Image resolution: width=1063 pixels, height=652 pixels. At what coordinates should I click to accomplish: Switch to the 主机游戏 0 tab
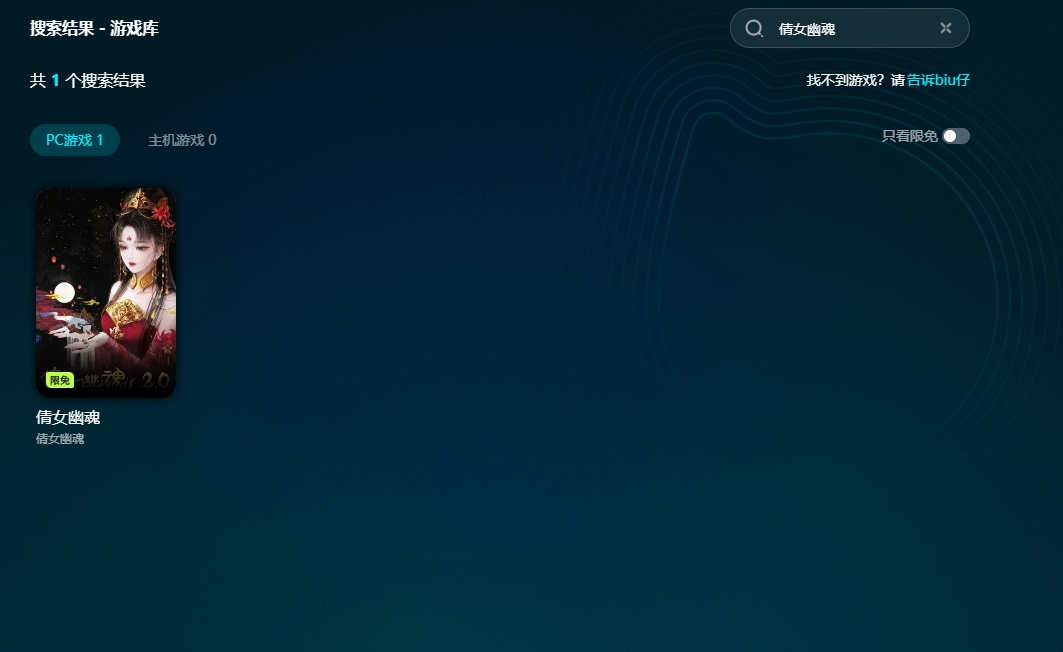point(182,140)
